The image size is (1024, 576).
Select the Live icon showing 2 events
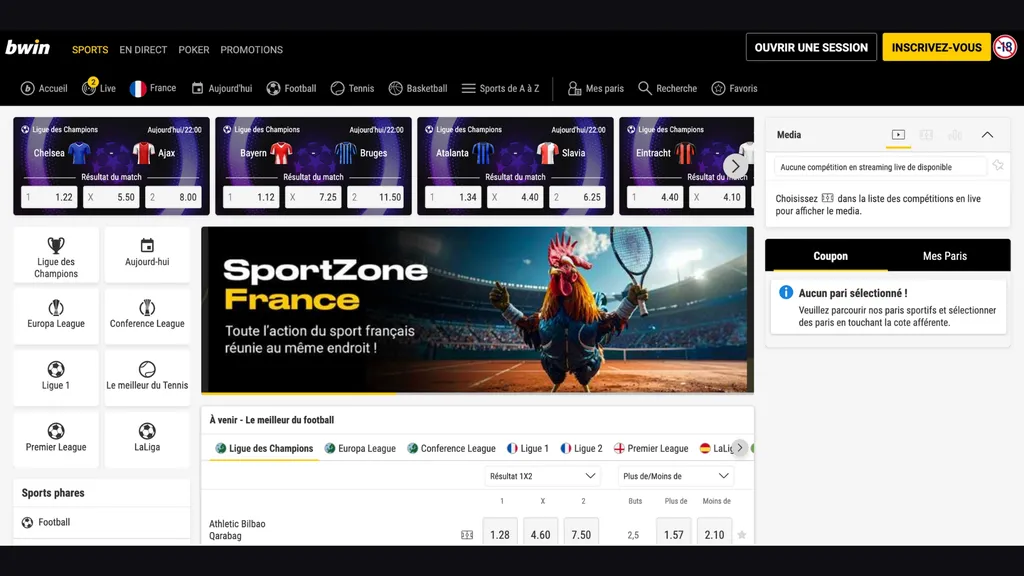coord(91,88)
